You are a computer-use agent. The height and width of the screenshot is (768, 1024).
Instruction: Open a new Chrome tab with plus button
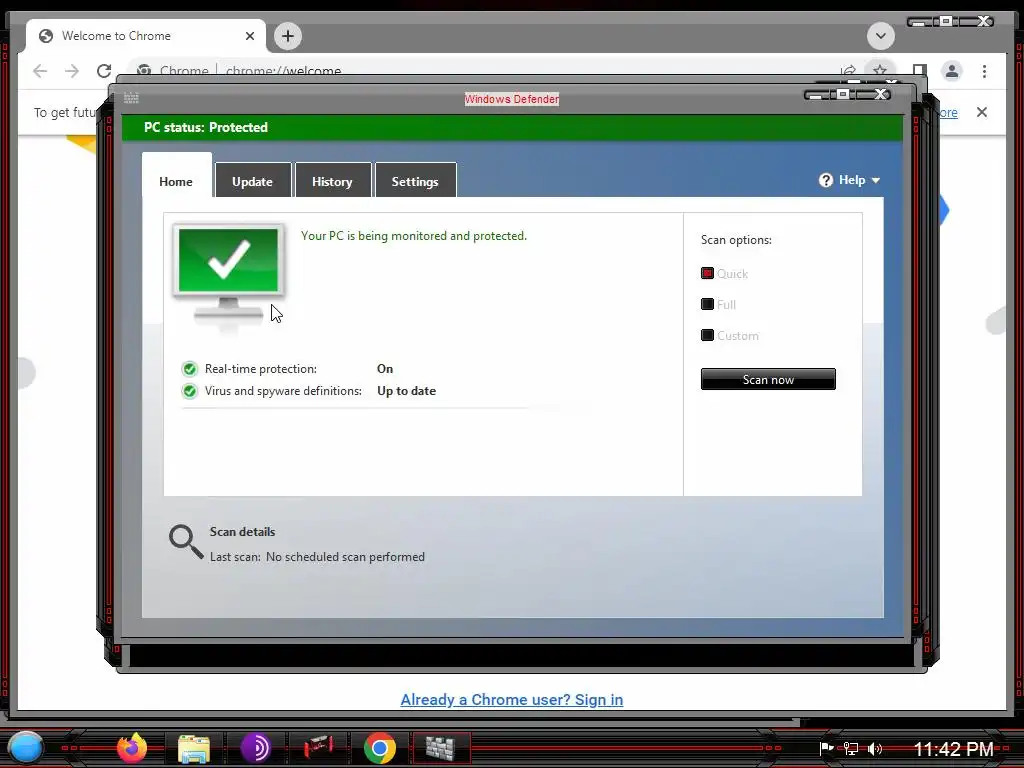(288, 36)
